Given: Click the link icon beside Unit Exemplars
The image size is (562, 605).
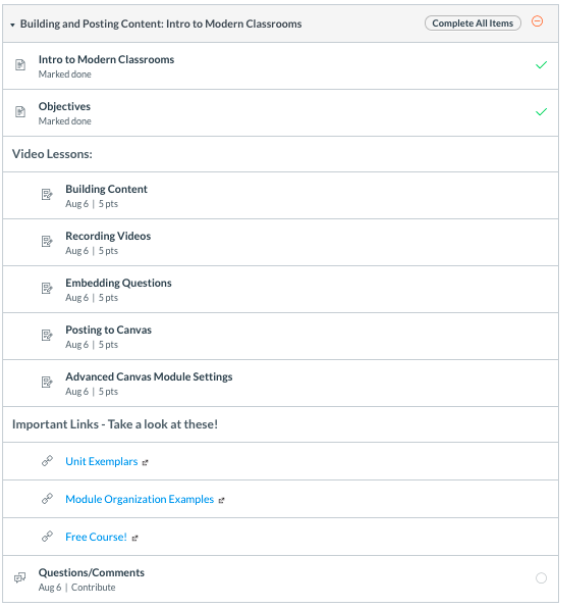Looking at the screenshot, I should pyautogui.click(x=47, y=461).
